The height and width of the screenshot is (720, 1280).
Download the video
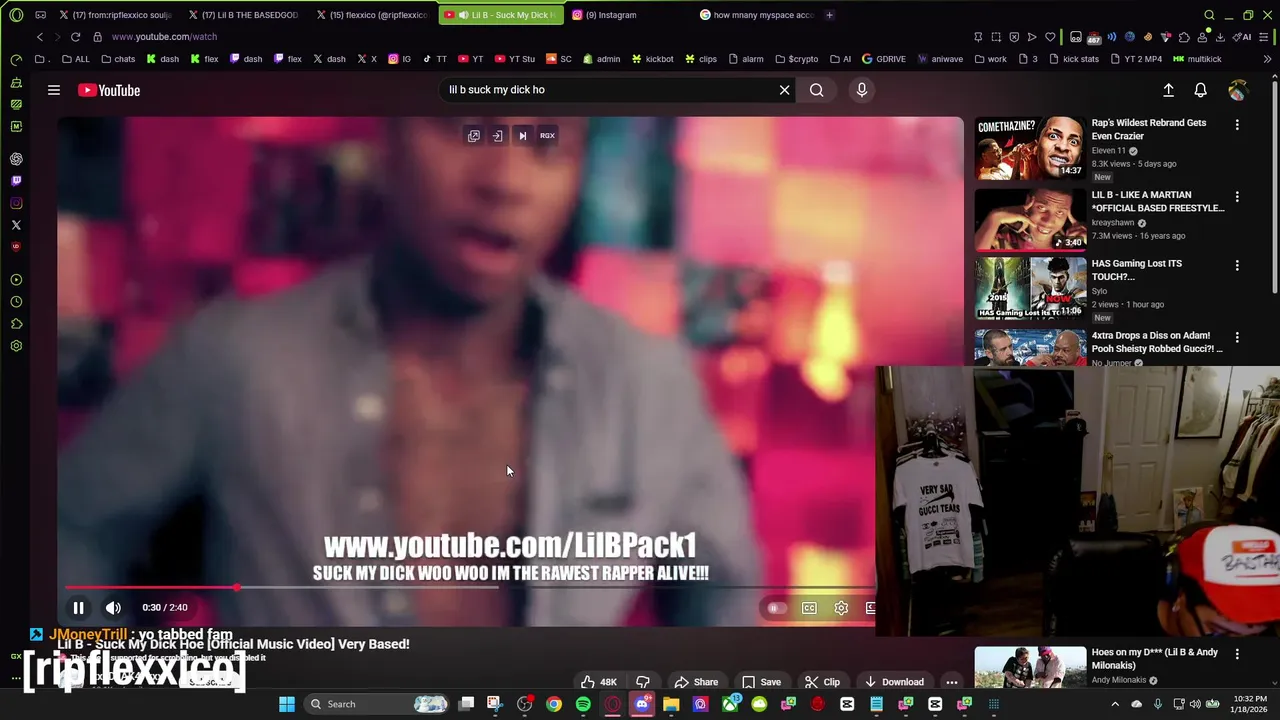pos(894,682)
